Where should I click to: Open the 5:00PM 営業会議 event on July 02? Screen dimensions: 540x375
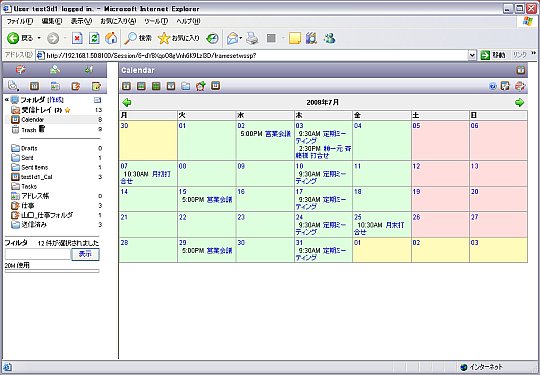(x=266, y=134)
